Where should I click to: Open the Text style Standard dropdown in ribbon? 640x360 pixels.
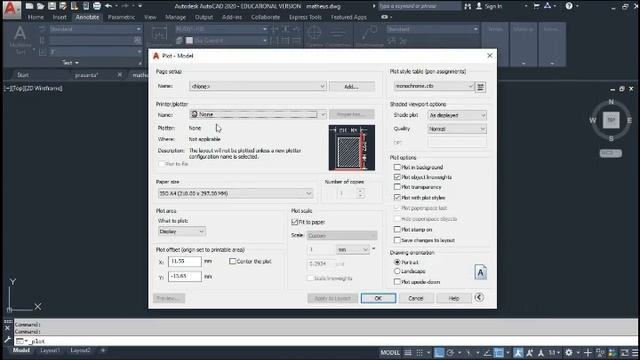pyautogui.click(x=96, y=29)
